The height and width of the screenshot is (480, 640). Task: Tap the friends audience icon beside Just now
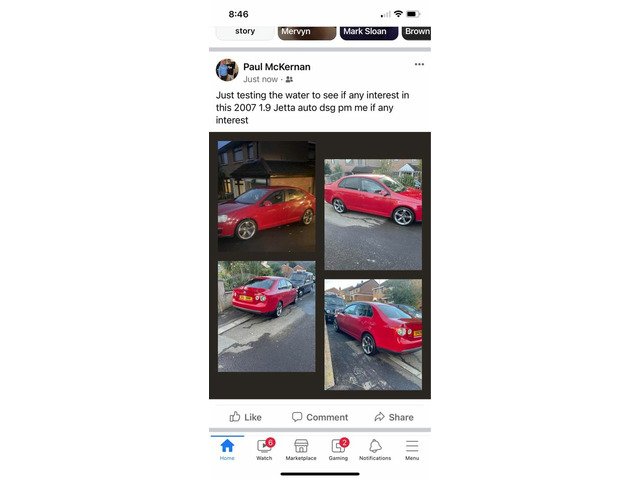click(289, 79)
